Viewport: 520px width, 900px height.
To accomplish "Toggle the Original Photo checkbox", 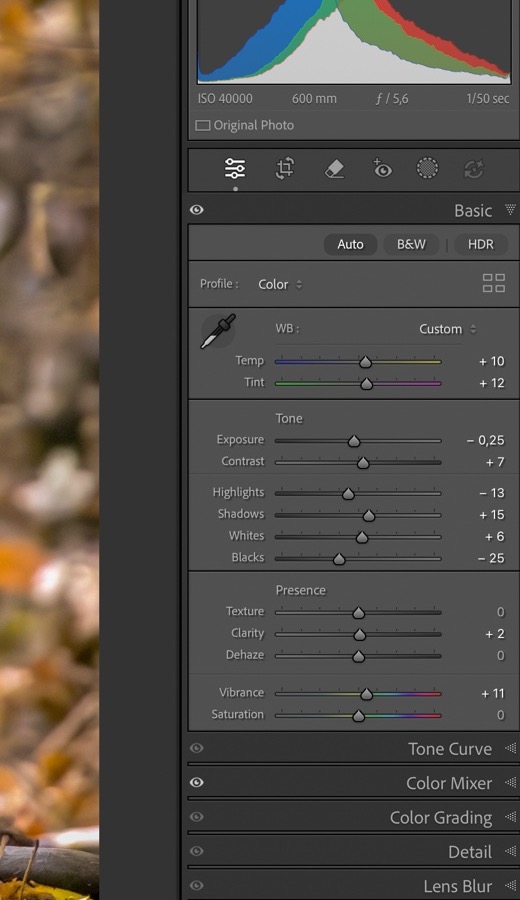I will [203, 125].
